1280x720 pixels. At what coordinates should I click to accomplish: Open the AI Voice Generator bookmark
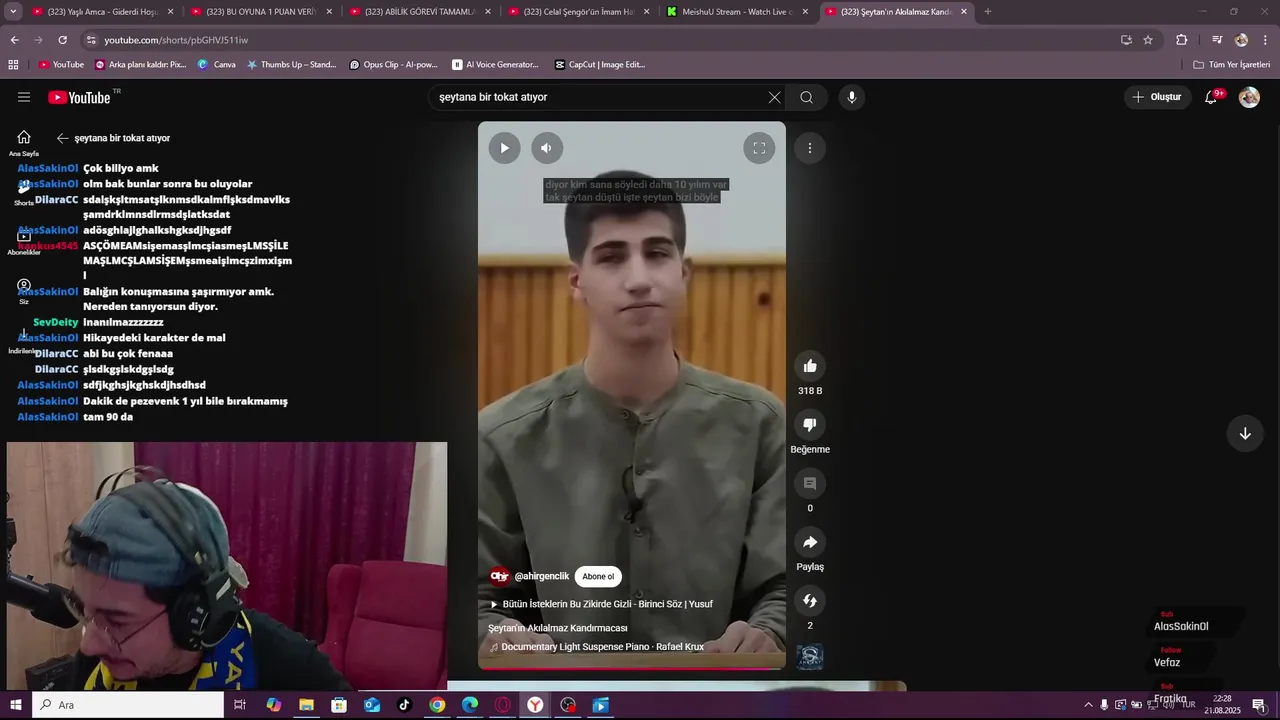(495, 65)
